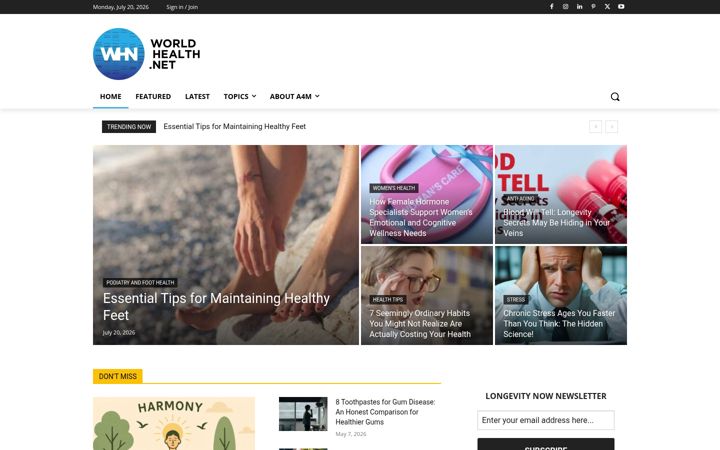Viewport: 720px width, 450px height.
Task: Select the Health Tips category tag
Action: (388, 299)
